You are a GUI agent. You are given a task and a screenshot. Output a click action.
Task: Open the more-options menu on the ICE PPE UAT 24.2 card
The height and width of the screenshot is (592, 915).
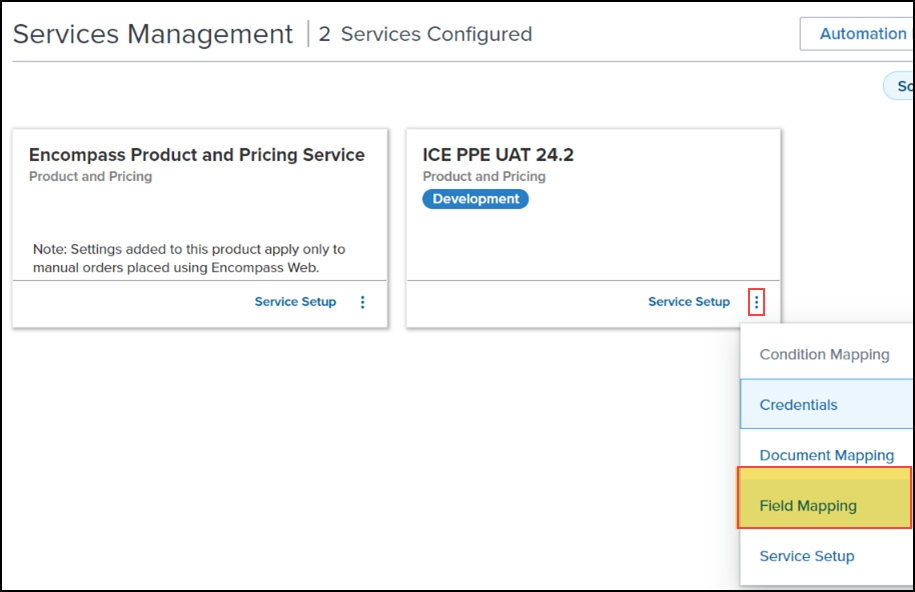756,302
